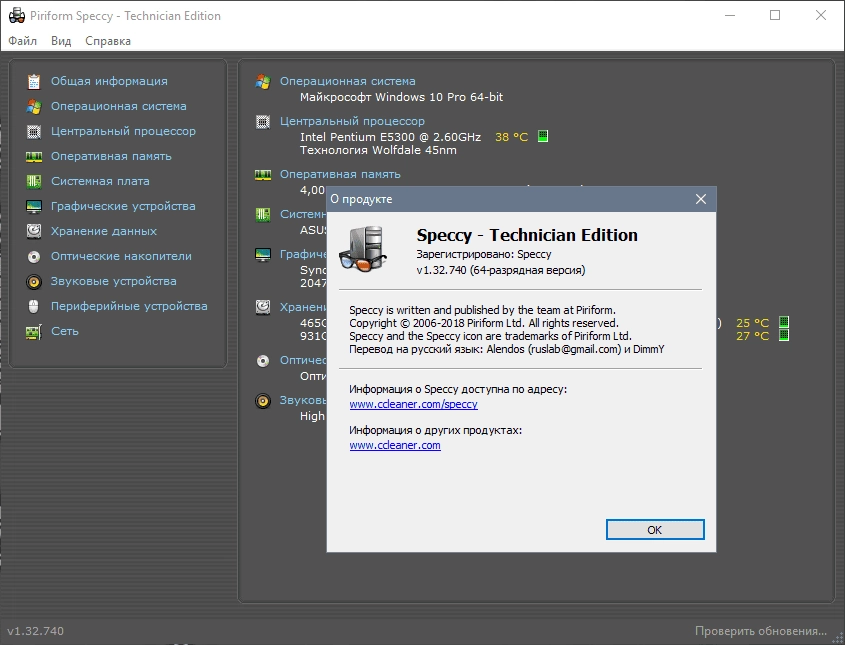This screenshot has height=645, width=845.
Task: Click the green CPU temperature indicator icon
Action: pos(543,136)
